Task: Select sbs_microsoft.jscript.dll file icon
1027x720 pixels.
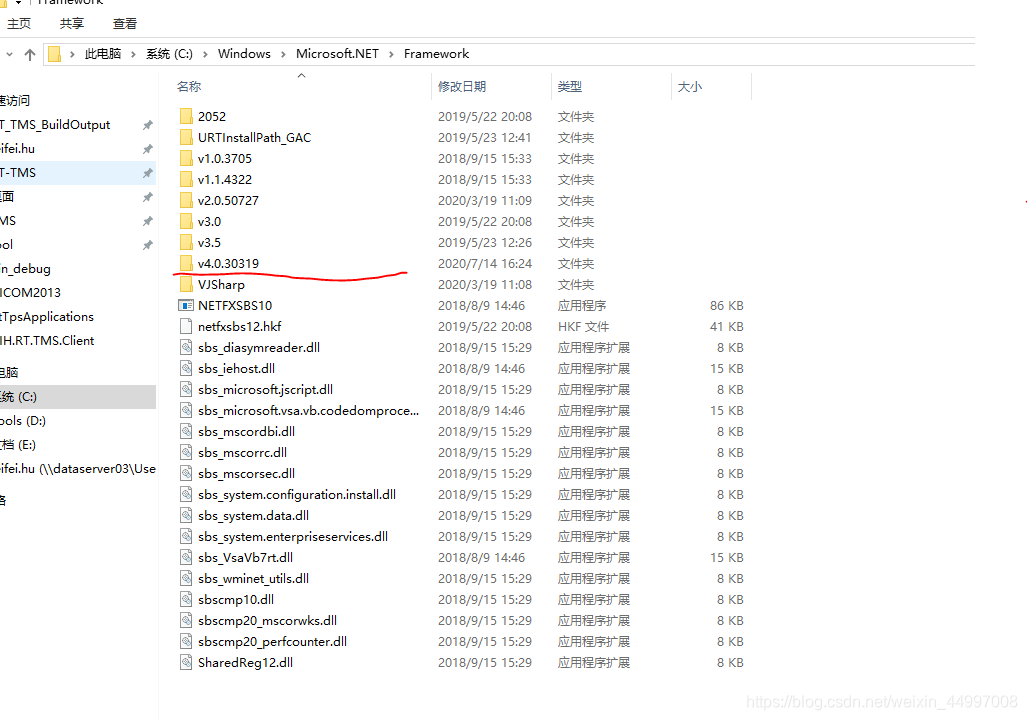Action: 186,389
